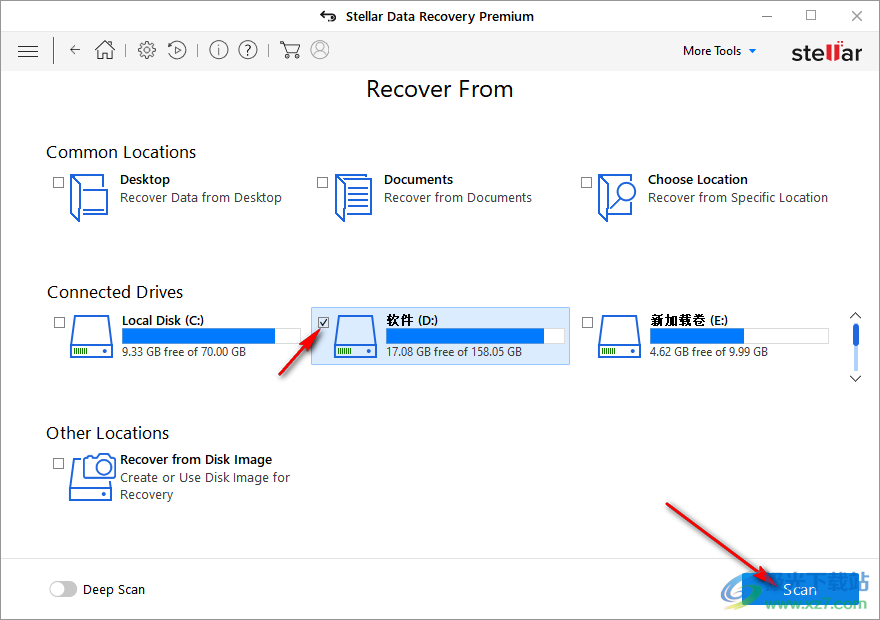This screenshot has width=880, height=620.
Task: Click '17.08 GB free of 158.05 GB' text
Action: (453, 352)
